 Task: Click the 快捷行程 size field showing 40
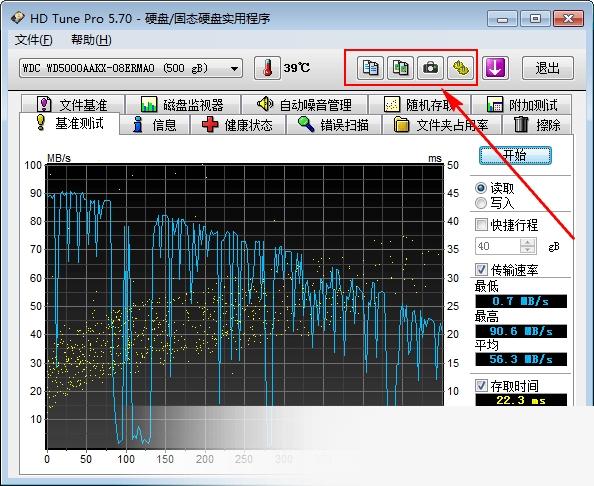[x=498, y=246]
